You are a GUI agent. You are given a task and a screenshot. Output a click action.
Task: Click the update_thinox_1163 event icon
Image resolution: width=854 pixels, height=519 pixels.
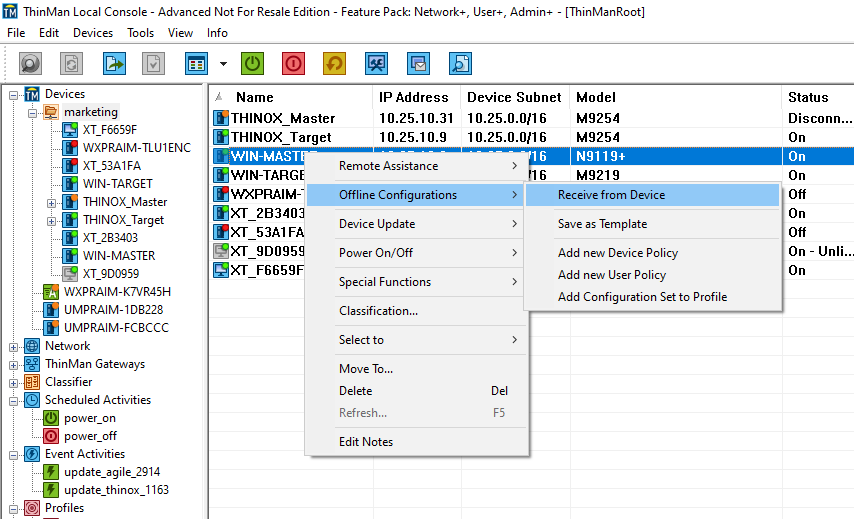point(51,490)
